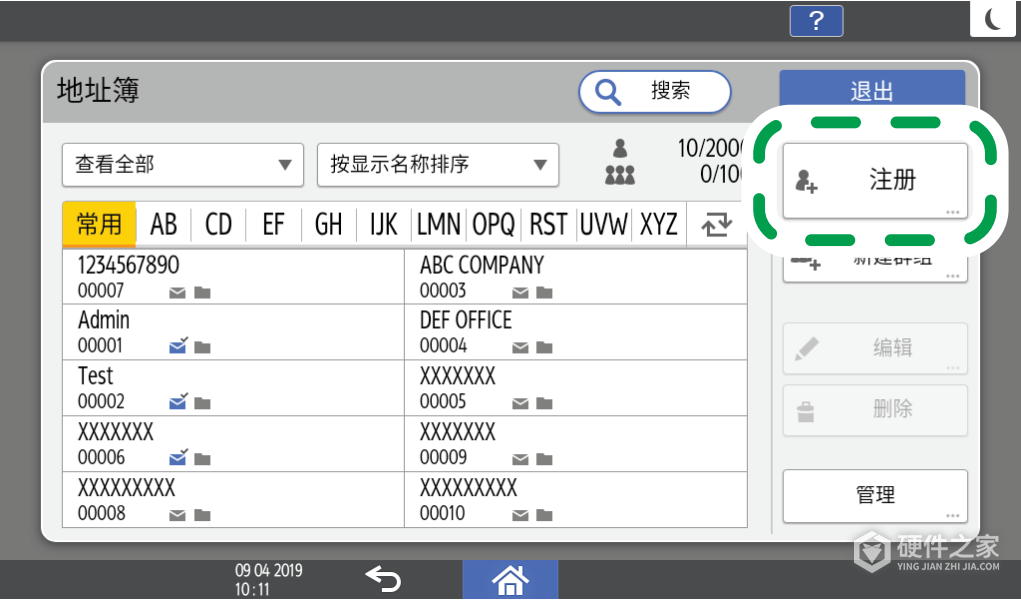
Task: Tap the blue email icon on Admin row
Action: 178,346
